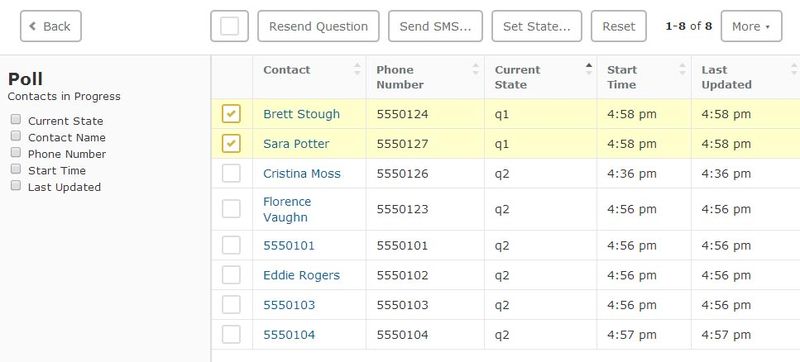This screenshot has height=362, width=800.
Task: Go Back using the arrow button
Action: [x=51, y=26]
